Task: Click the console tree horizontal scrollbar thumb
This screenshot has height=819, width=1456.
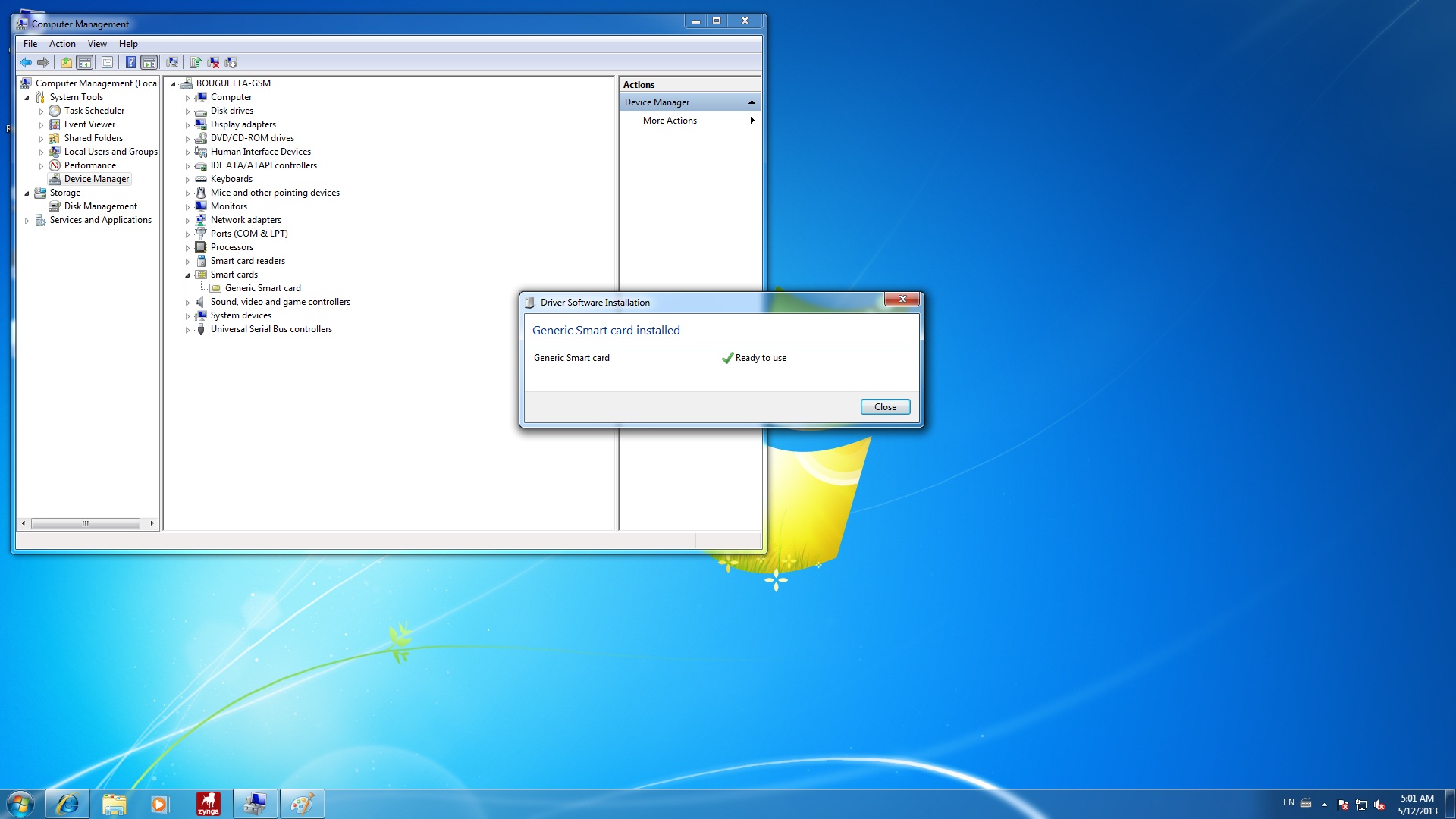Action: [86, 523]
